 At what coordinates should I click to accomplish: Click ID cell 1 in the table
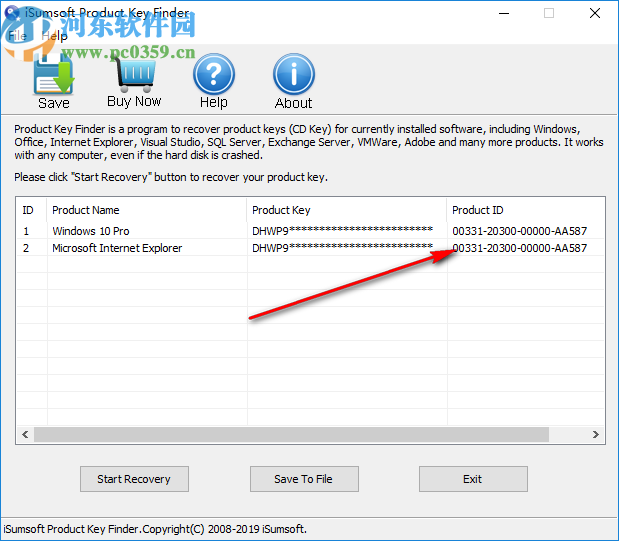[x=26, y=231]
